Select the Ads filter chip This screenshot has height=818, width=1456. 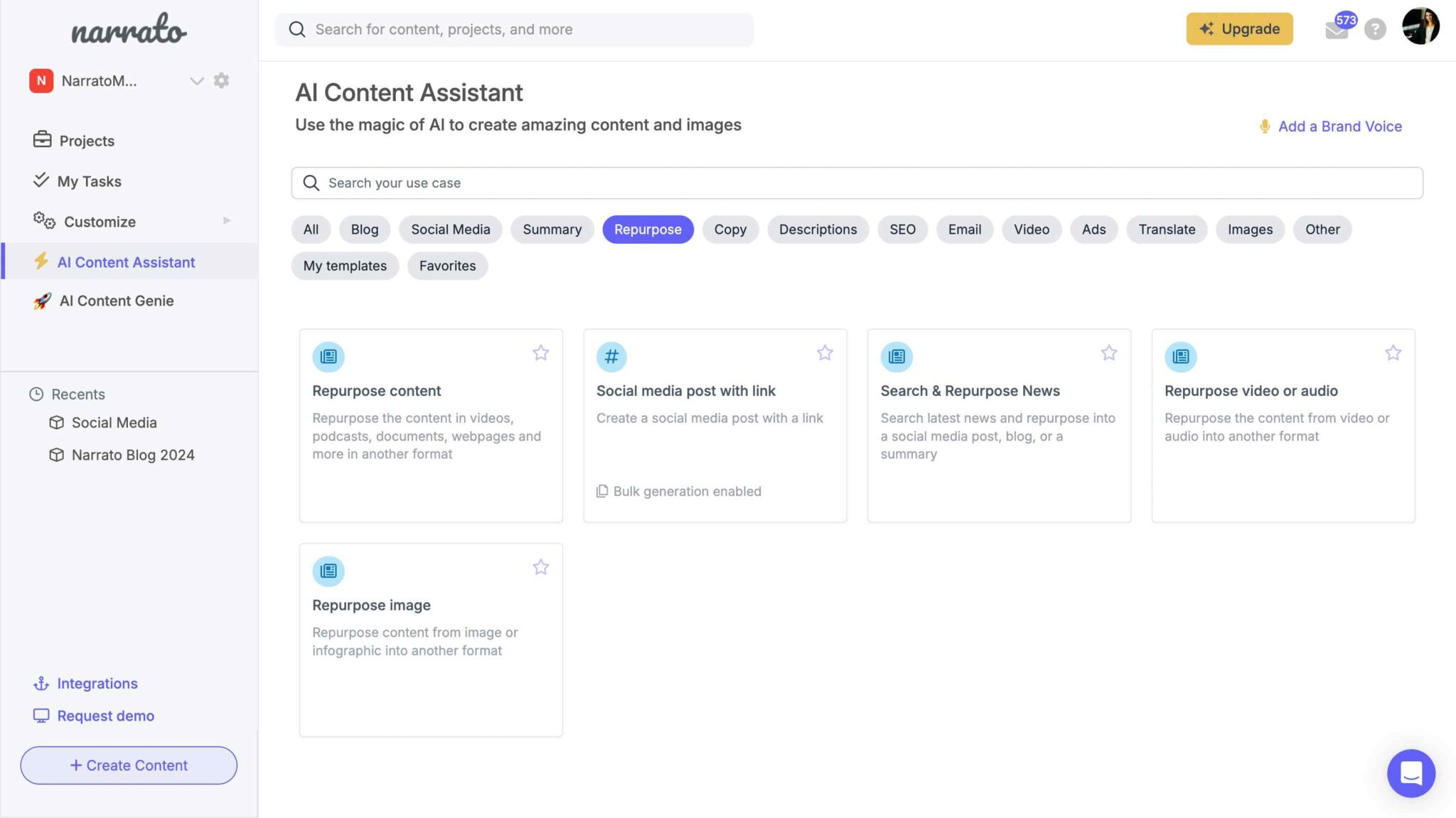[x=1093, y=229]
